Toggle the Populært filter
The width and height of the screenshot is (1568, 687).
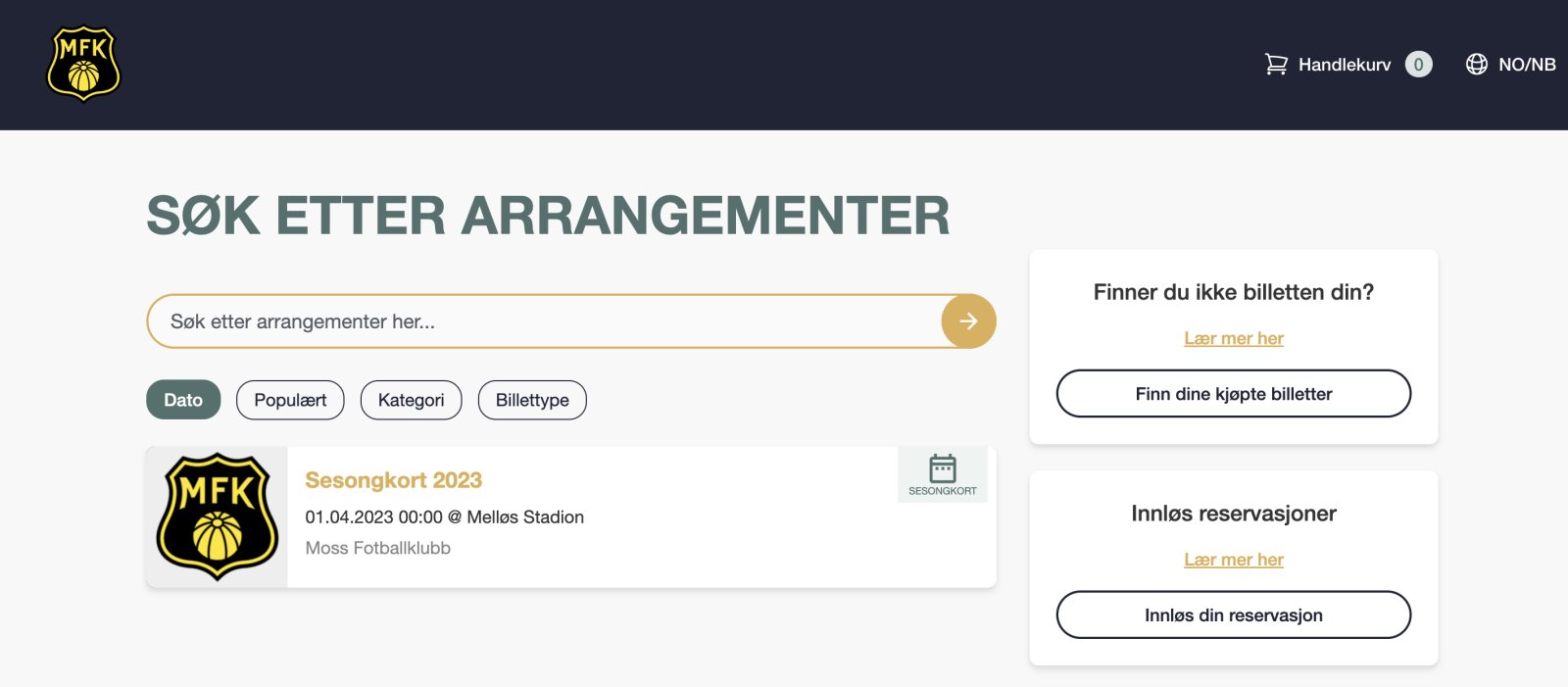pyautogui.click(x=290, y=400)
